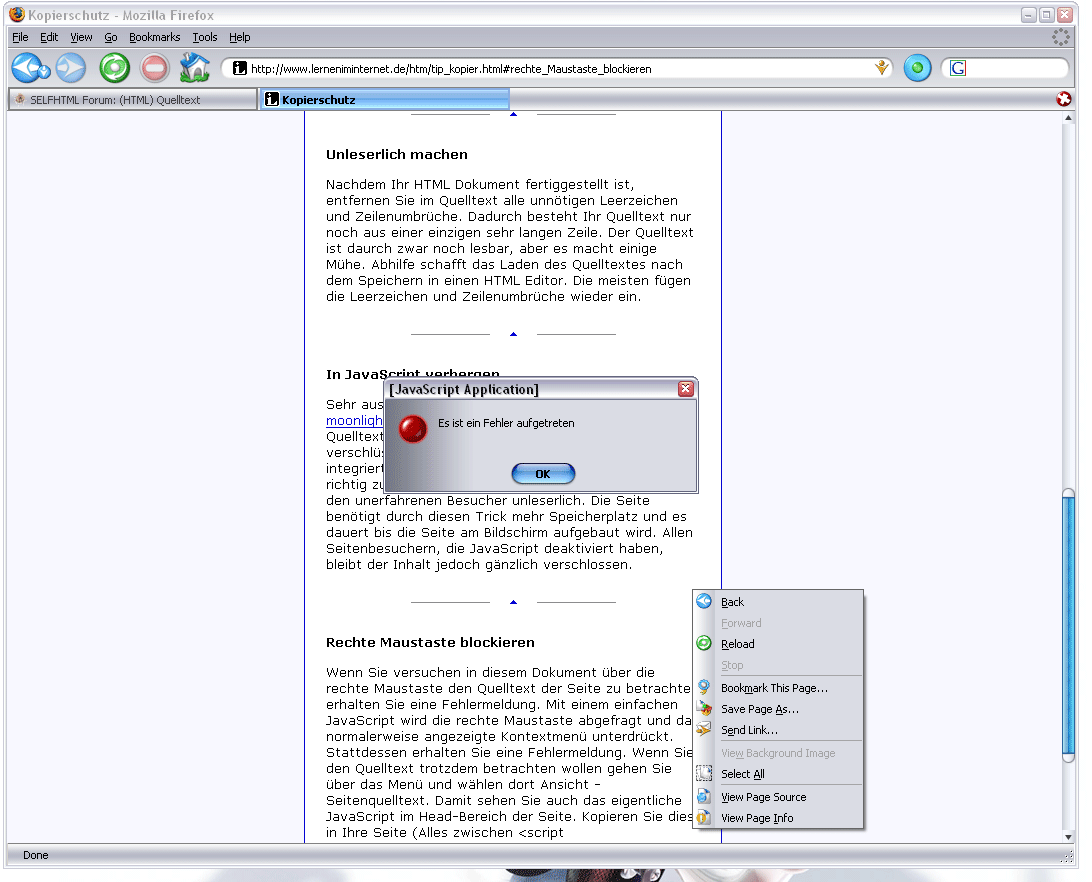Choose Bookmark This Page... in context menu
Screen dimensions: 1092x882
pos(774,688)
